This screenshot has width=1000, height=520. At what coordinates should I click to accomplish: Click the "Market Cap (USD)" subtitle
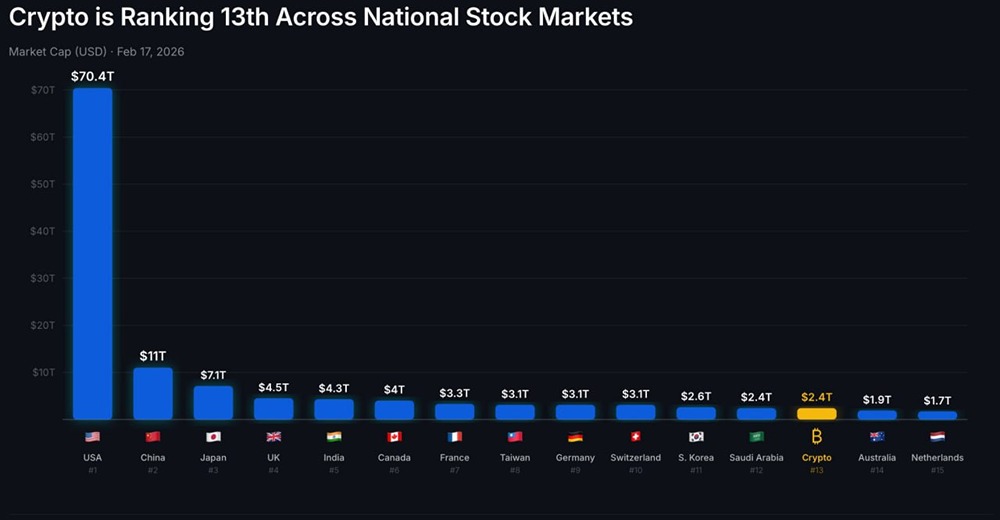[58, 51]
